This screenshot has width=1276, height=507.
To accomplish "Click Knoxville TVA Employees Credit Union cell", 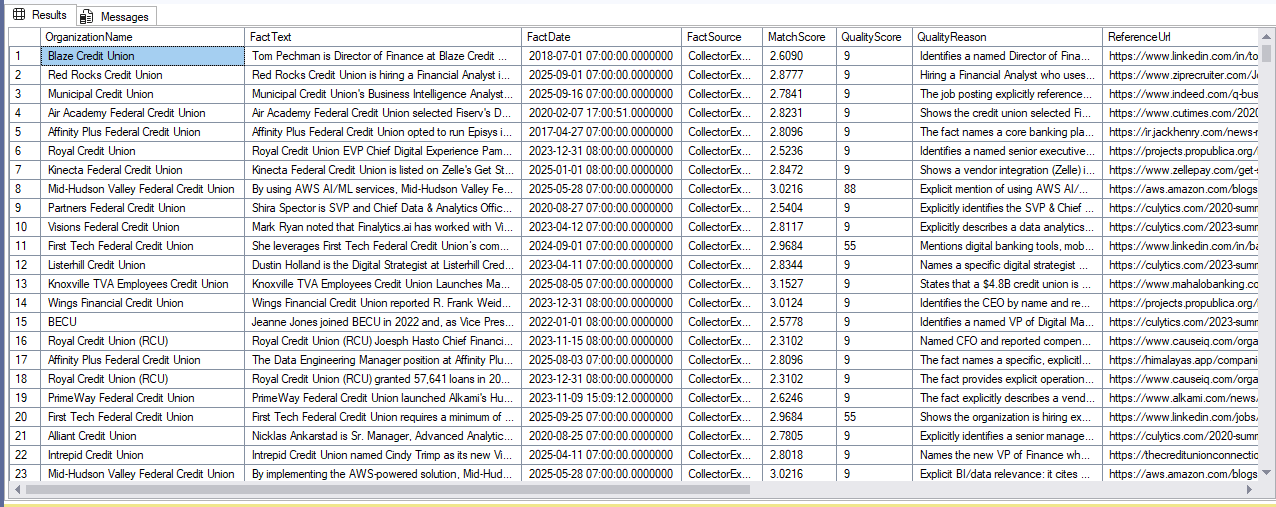I will click(143, 284).
